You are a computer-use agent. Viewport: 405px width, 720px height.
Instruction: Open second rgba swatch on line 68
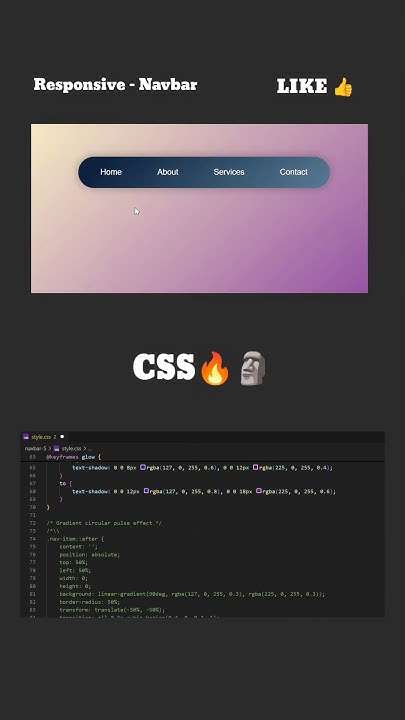pyautogui.click(x=259, y=491)
